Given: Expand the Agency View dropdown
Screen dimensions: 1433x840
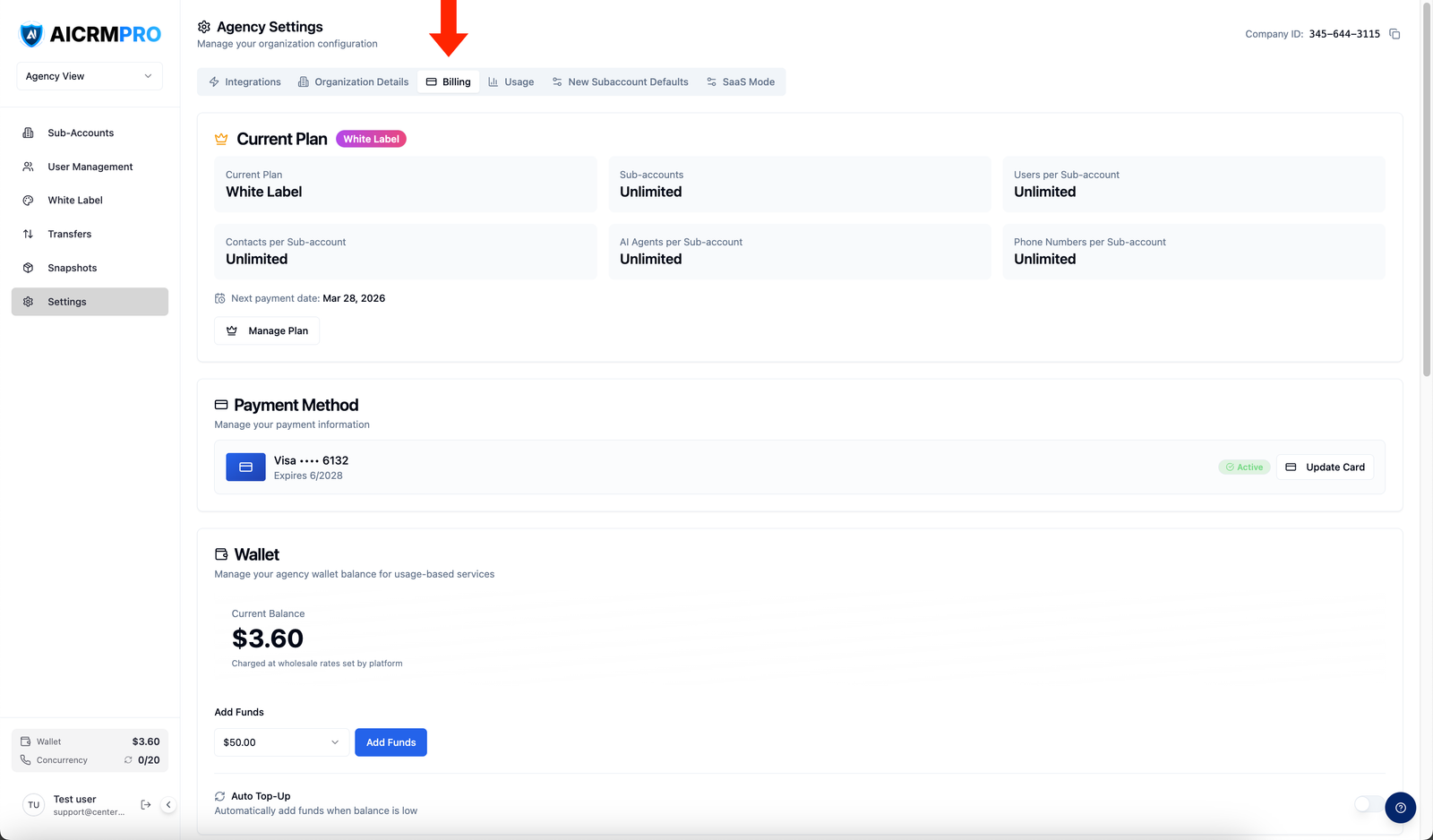Looking at the screenshot, I should coord(90,76).
